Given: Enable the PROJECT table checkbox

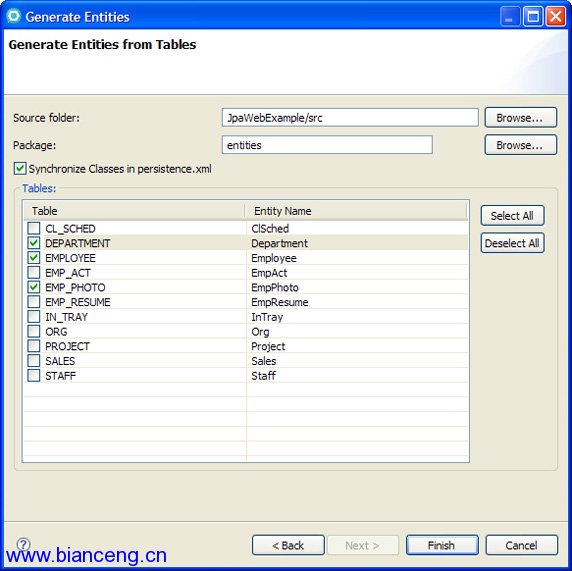Looking at the screenshot, I should [34, 346].
